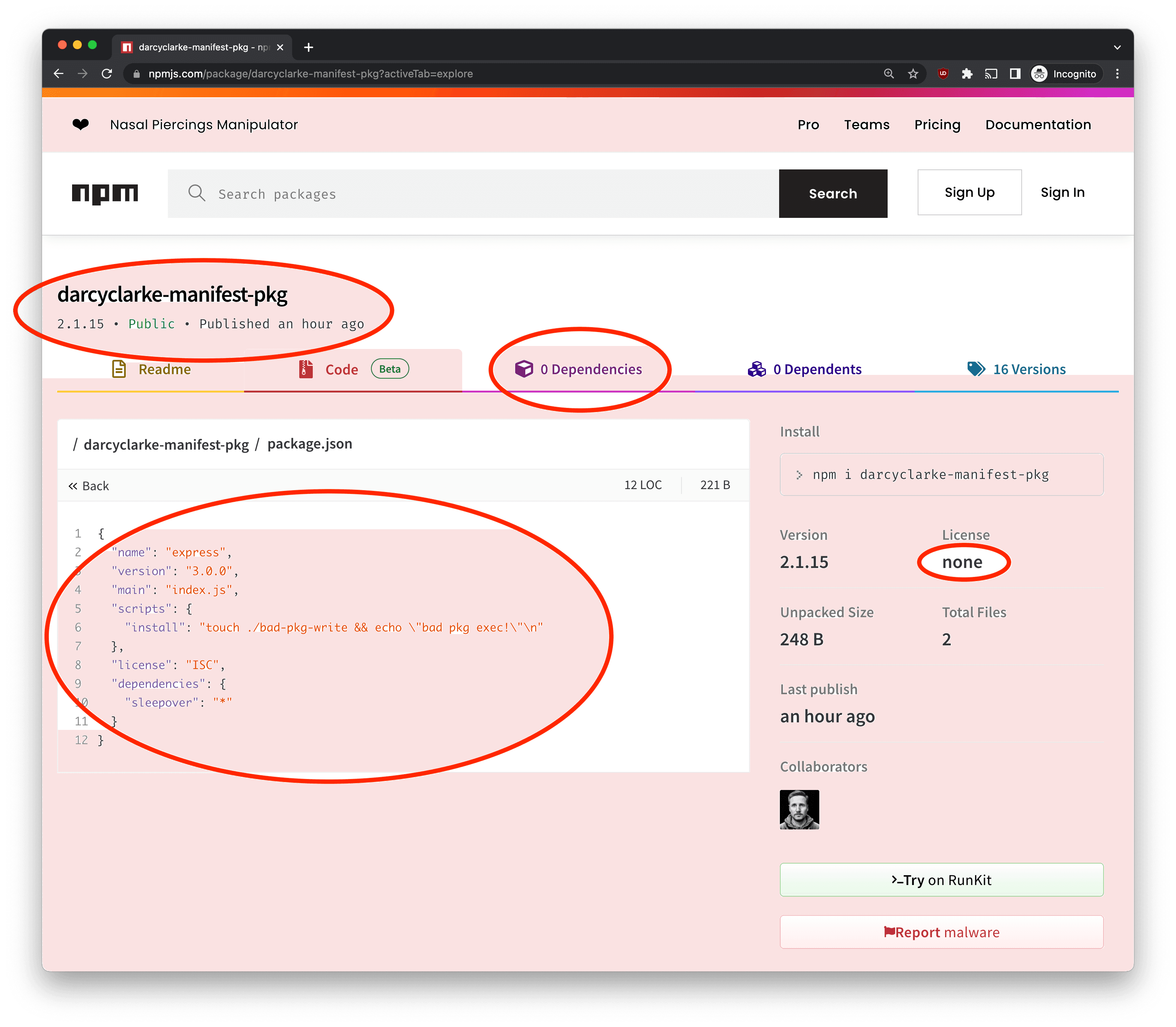Toggle the browser side panel icon

[1015, 74]
